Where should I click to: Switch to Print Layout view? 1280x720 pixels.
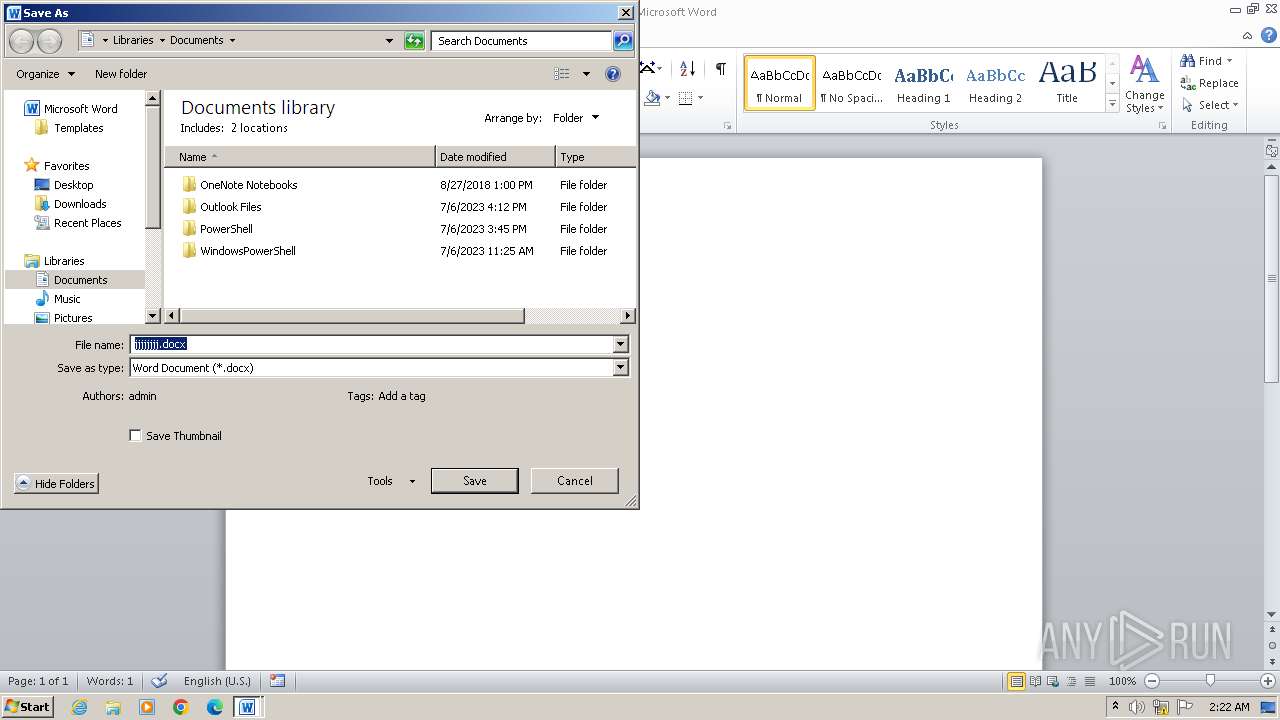coord(1016,681)
